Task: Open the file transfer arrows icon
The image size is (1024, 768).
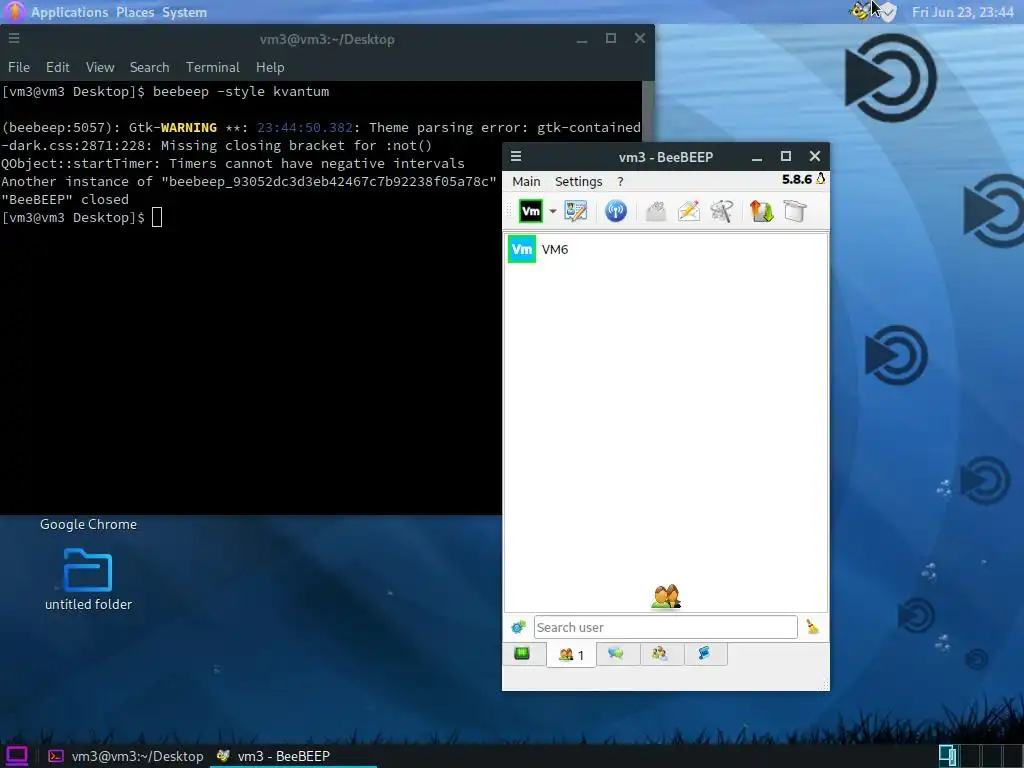Action: 761,211
